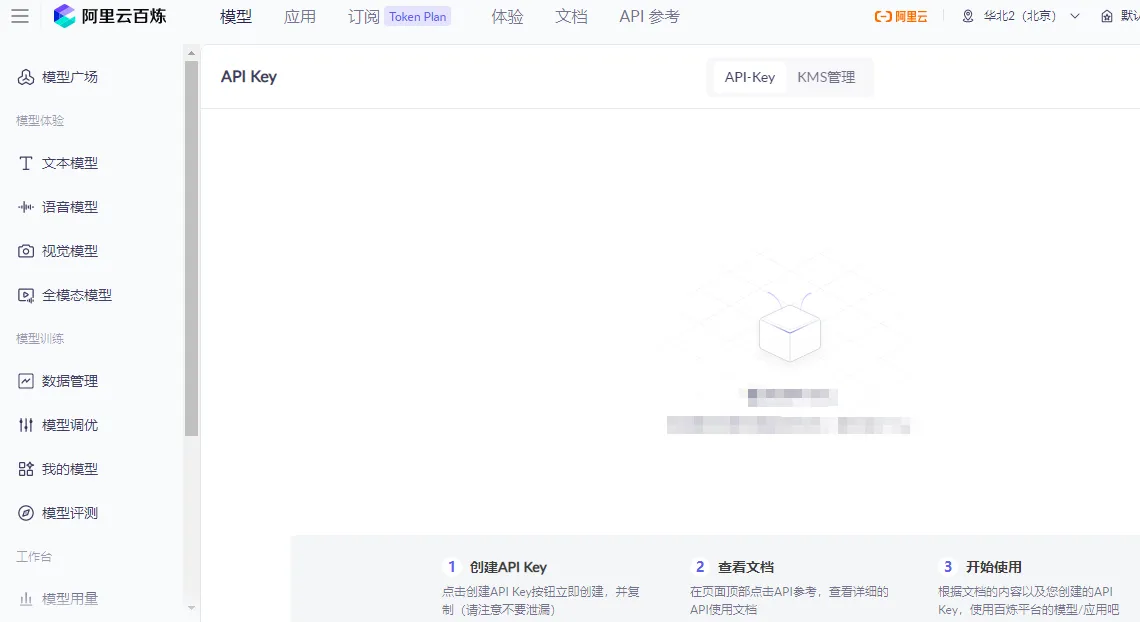Viewport: 1140px width, 622px height.
Task: Click the 开始使用 step heading
Action: coord(994,567)
